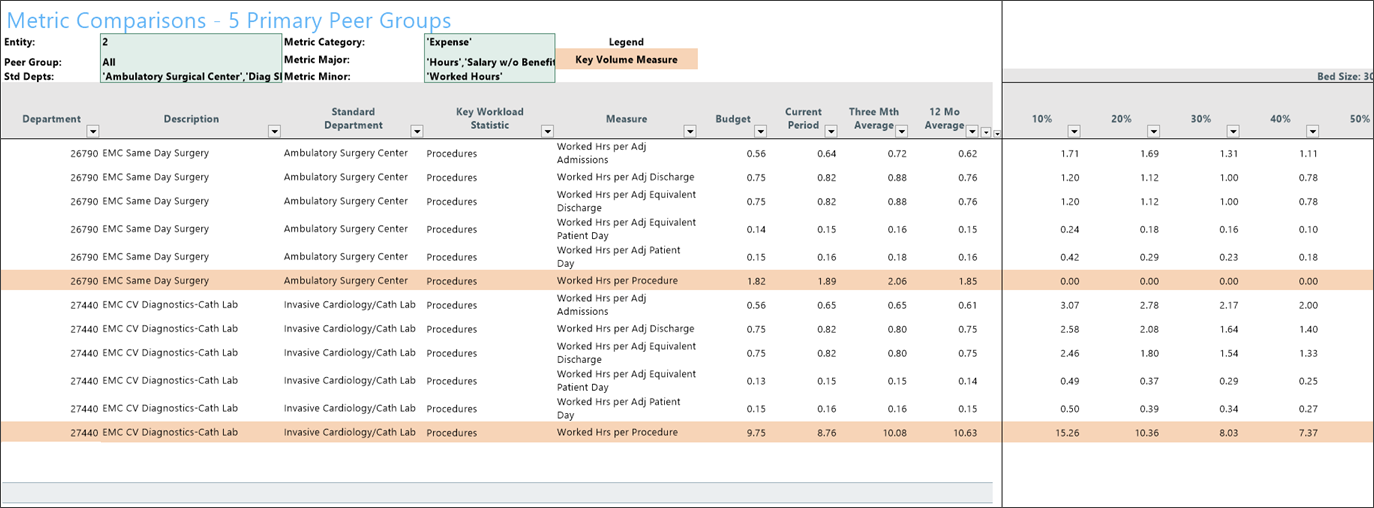Viewport: 1374px width, 508px height.
Task: Click the Key Volume Measure legend swatch
Action: click(x=626, y=59)
